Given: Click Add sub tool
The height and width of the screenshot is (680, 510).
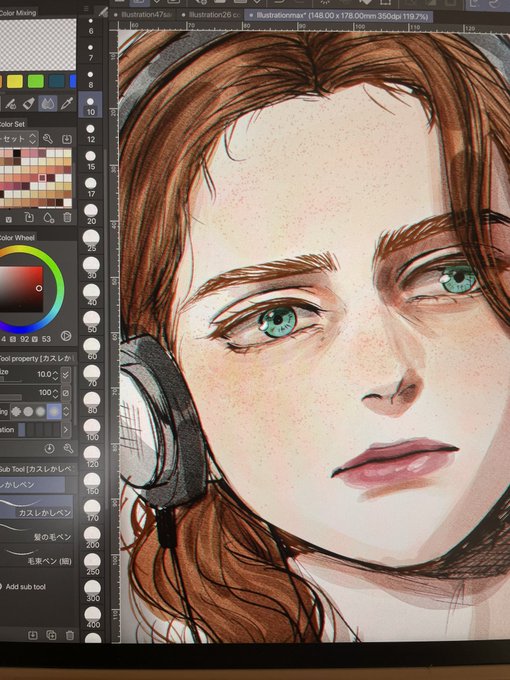Looking at the screenshot, I should coord(25,587).
